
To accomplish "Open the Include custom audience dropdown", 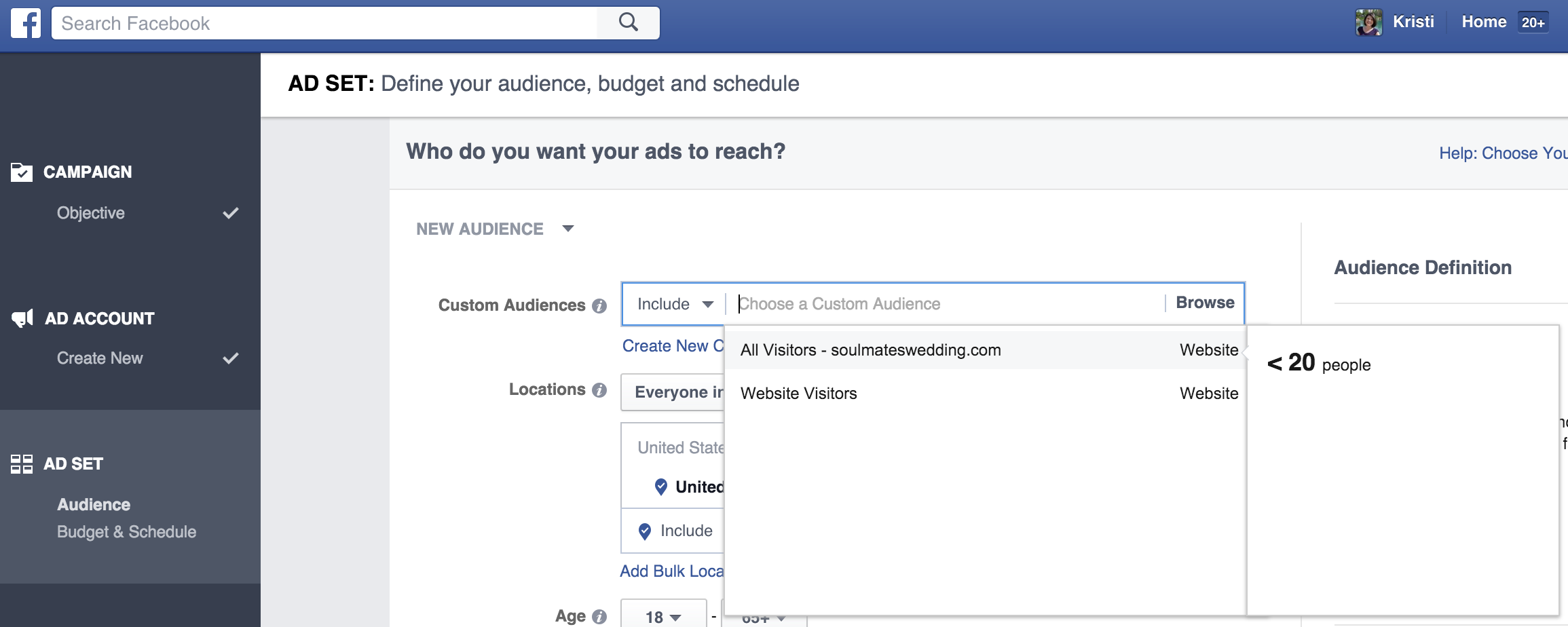I will 674,304.
